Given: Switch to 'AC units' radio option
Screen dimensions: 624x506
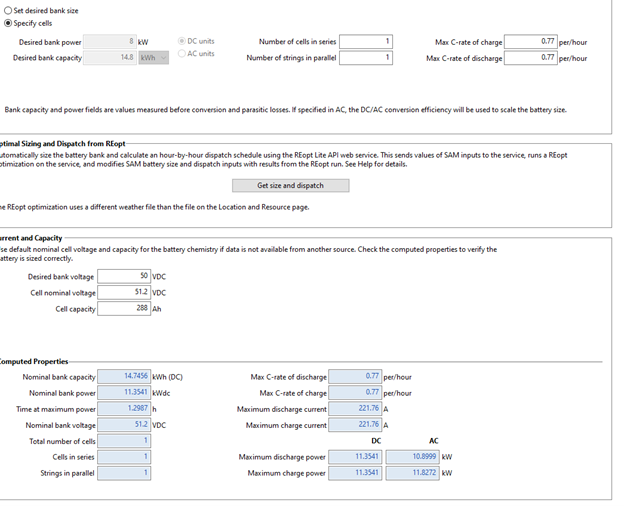Looking at the screenshot, I should click(182, 54).
